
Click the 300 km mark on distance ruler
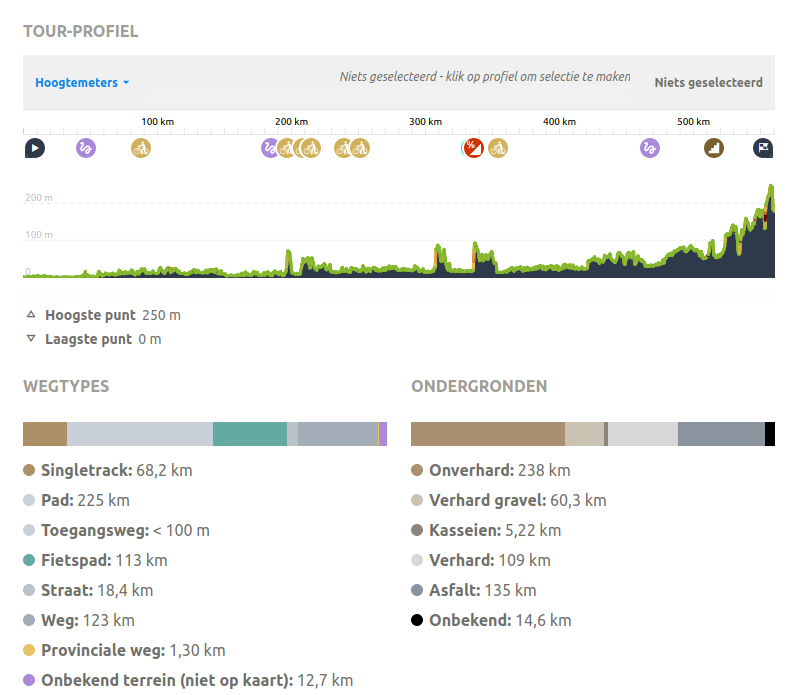[425, 122]
